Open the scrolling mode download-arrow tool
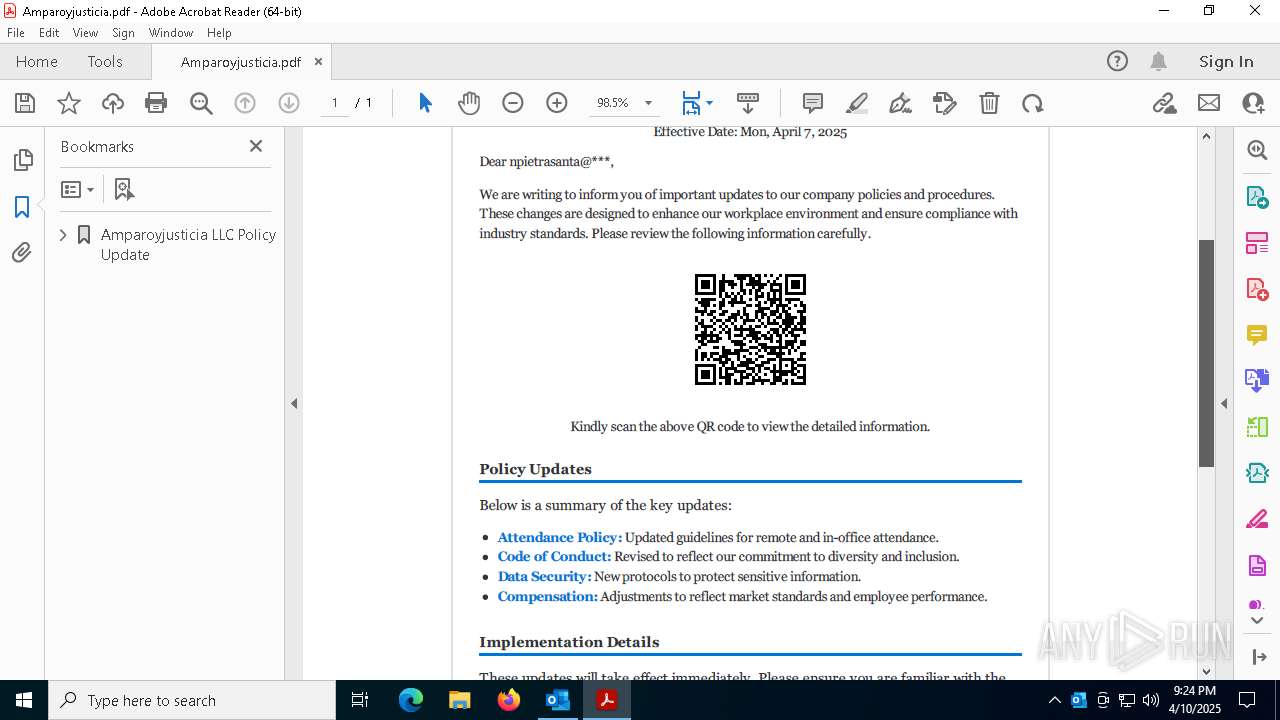1280x720 pixels. 748,103
